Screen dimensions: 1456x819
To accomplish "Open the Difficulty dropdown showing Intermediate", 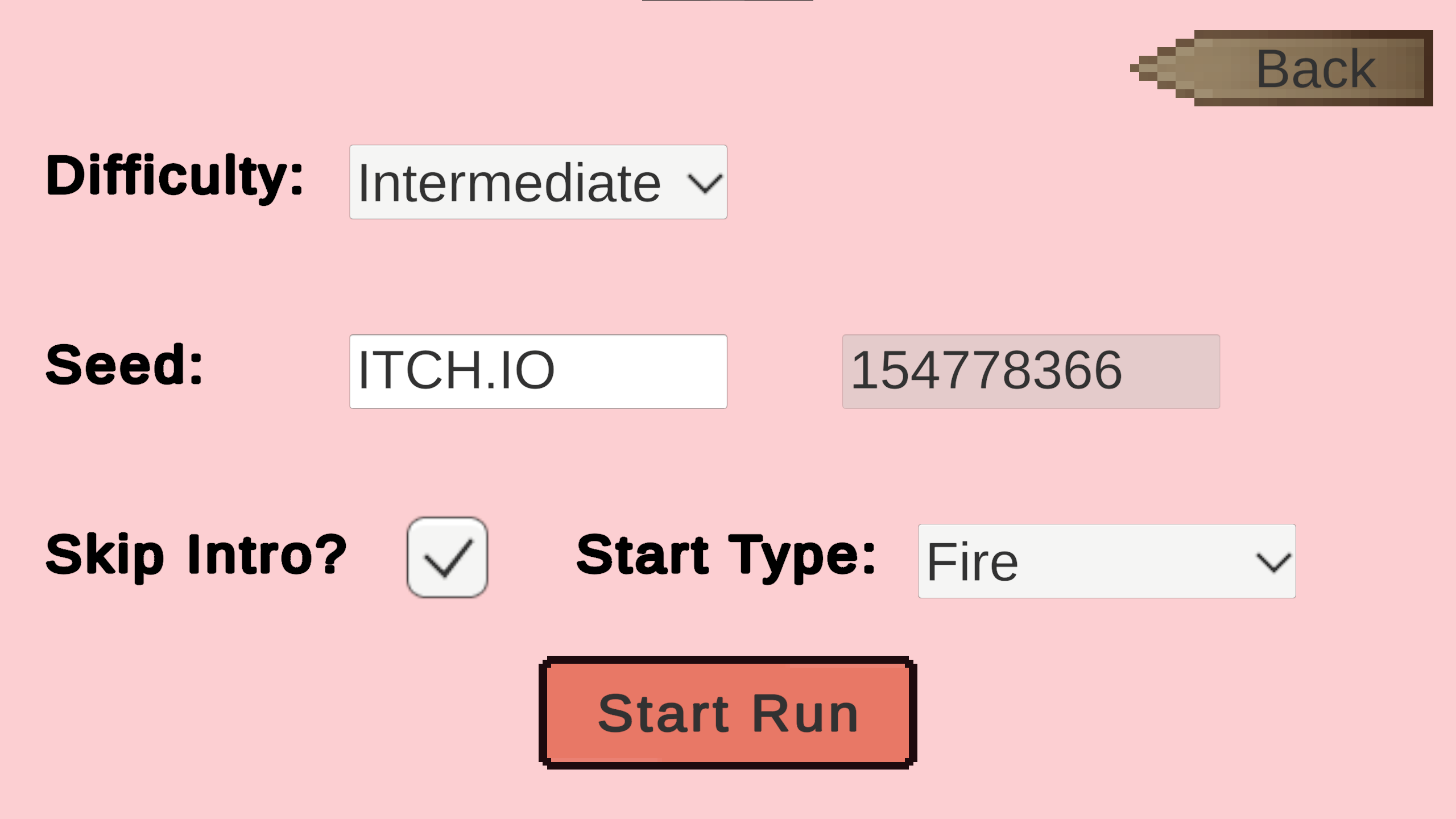I will click(x=538, y=182).
